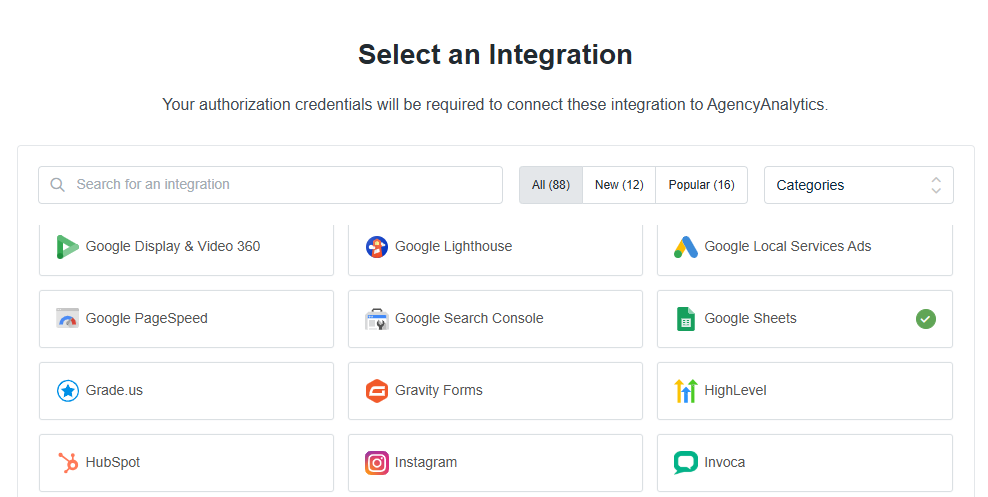Select the HubSpot sprocket icon
Image resolution: width=988 pixels, height=497 pixels.
[x=67, y=462]
